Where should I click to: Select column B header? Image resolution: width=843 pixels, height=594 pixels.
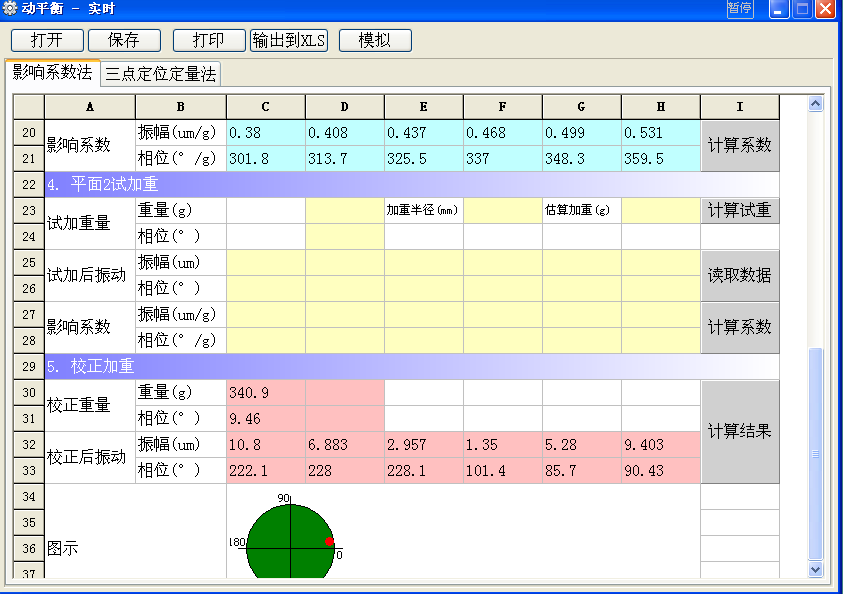(x=181, y=107)
